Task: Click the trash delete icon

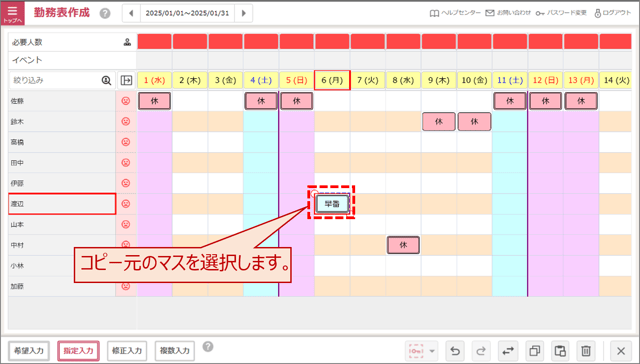Action: click(x=586, y=351)
